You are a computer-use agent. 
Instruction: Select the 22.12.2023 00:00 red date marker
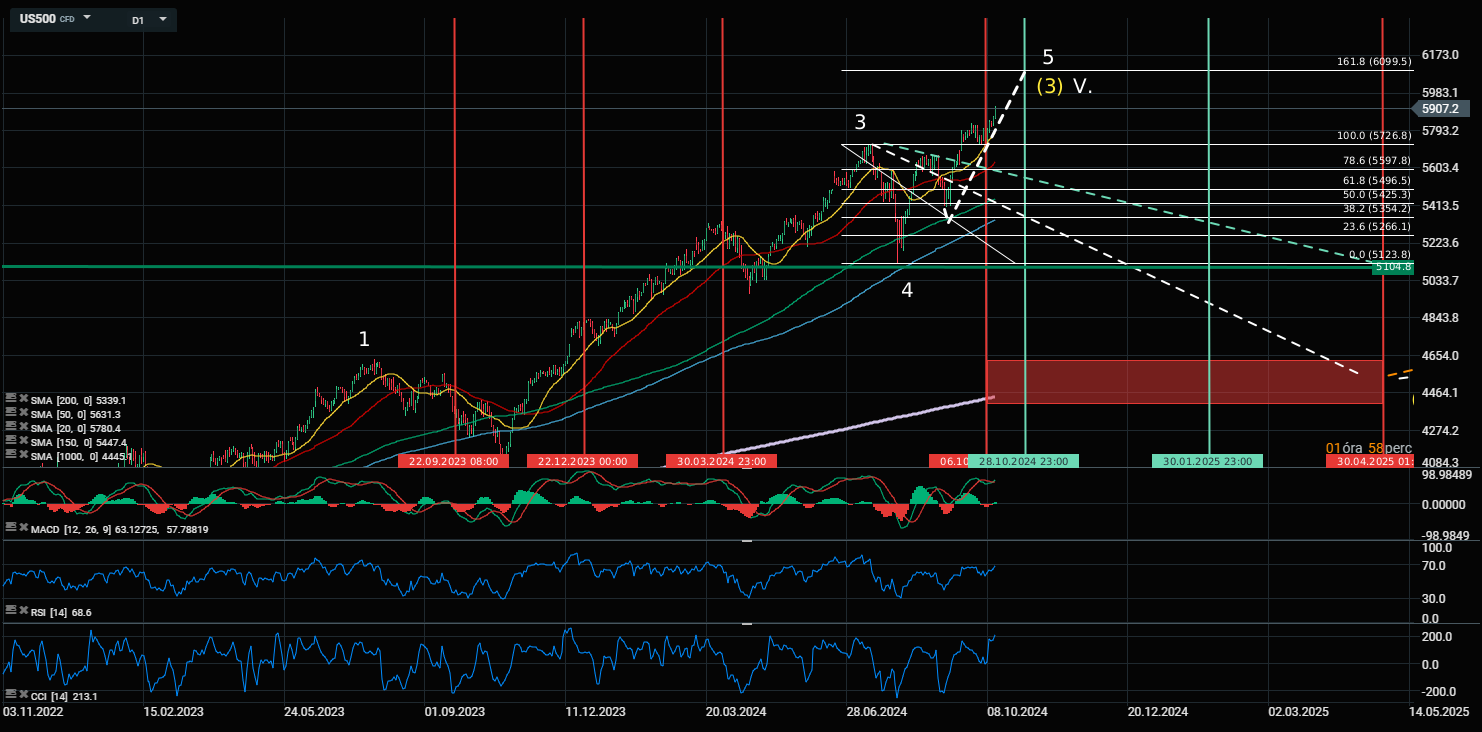click(x=583, y=461)
